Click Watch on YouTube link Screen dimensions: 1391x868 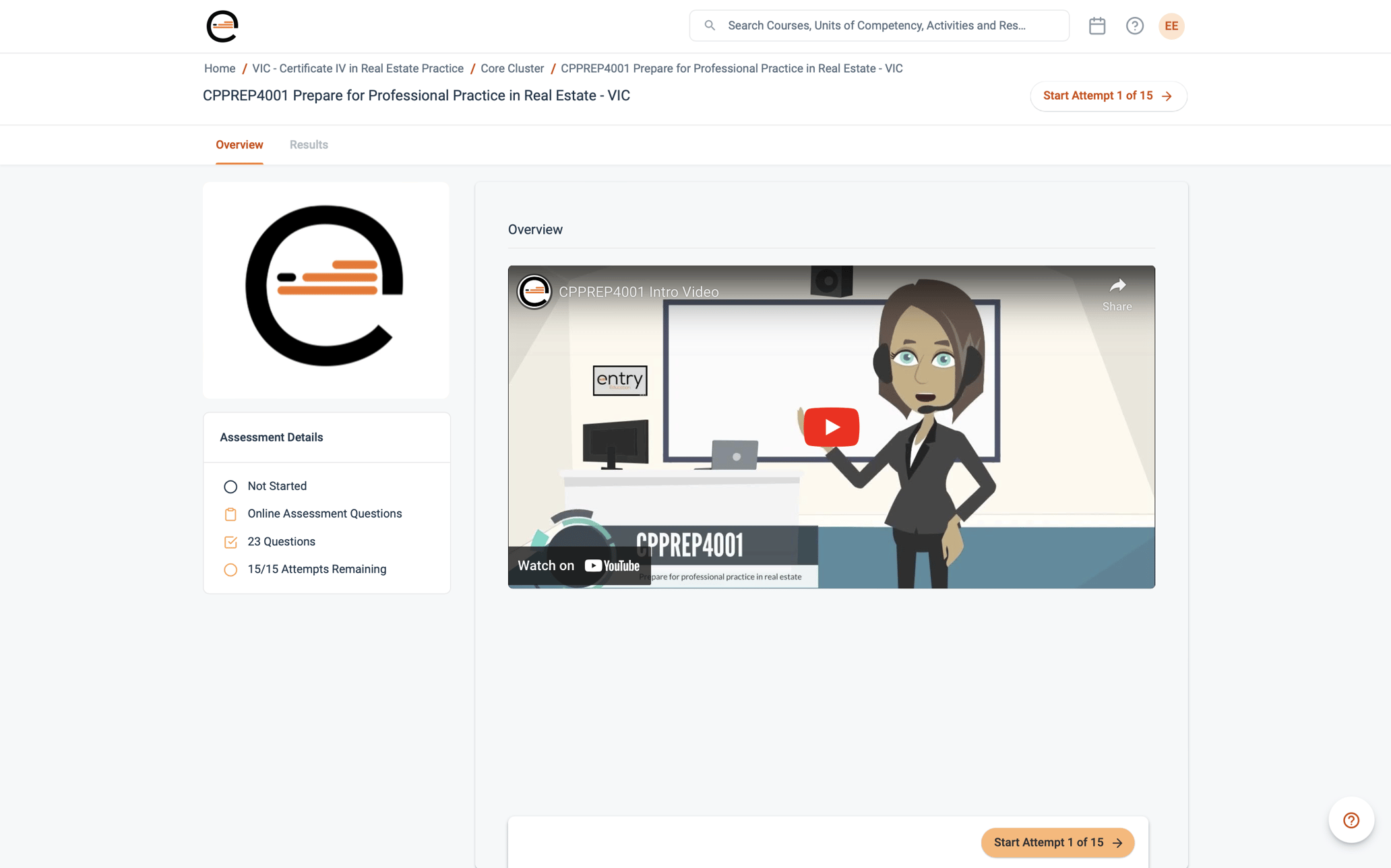point(579,565)
